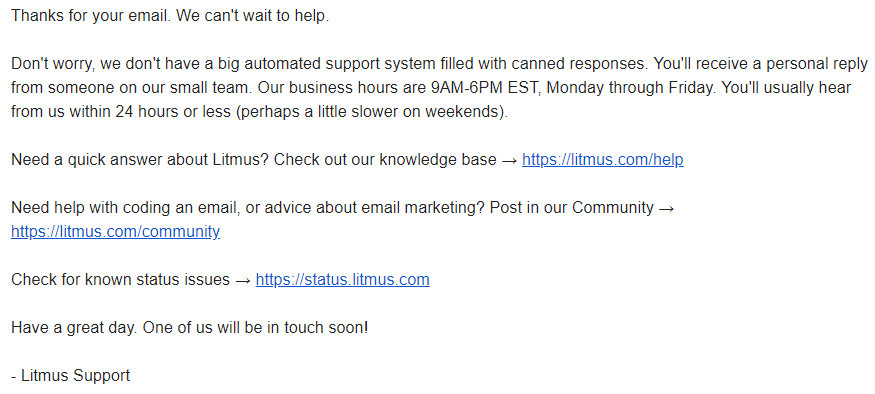
Task: Click the "We can't wait to help" sentence
Action: (x=253, y=16)
